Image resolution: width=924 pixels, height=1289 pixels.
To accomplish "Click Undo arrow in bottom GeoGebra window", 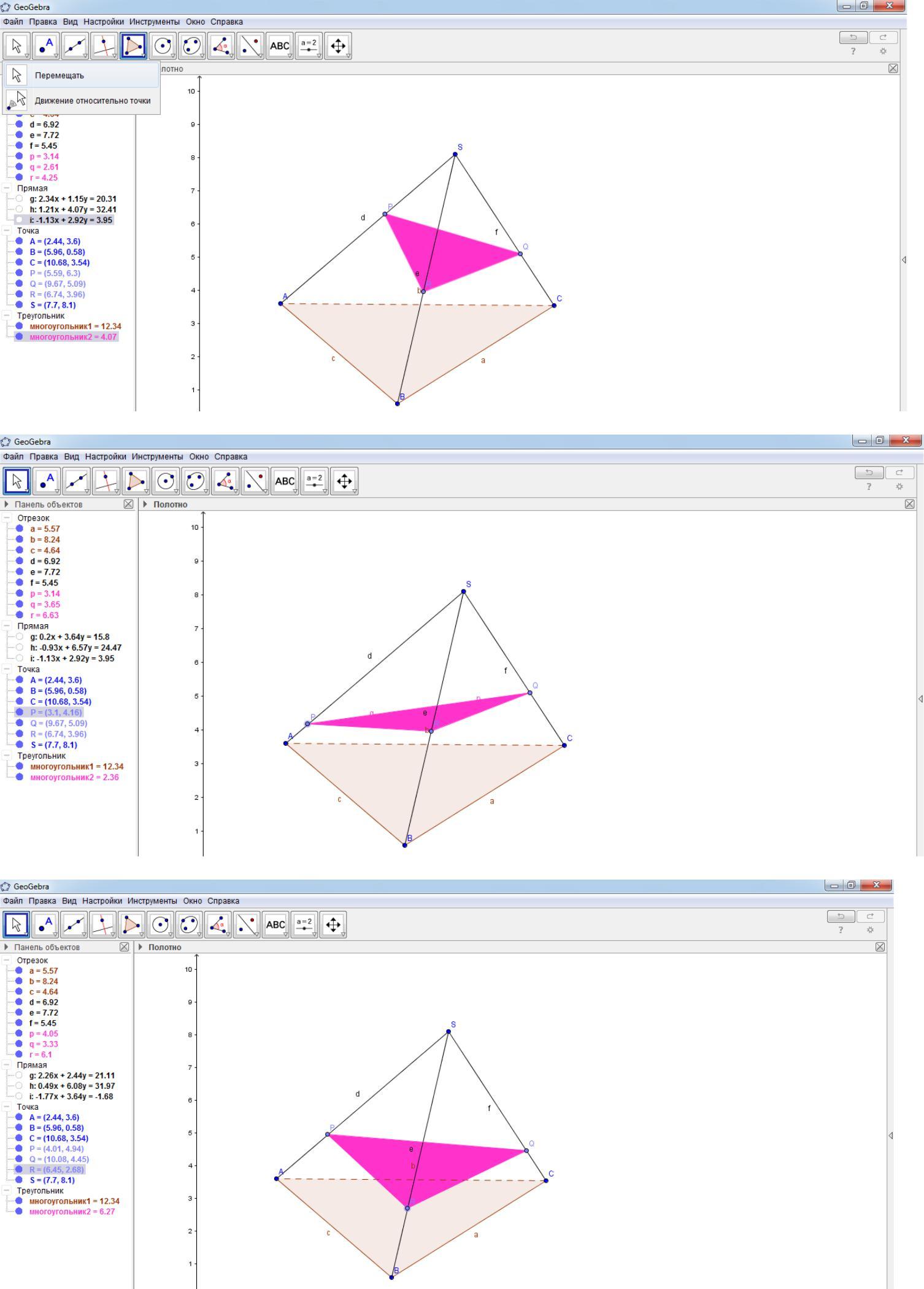I will coord(841,916).
